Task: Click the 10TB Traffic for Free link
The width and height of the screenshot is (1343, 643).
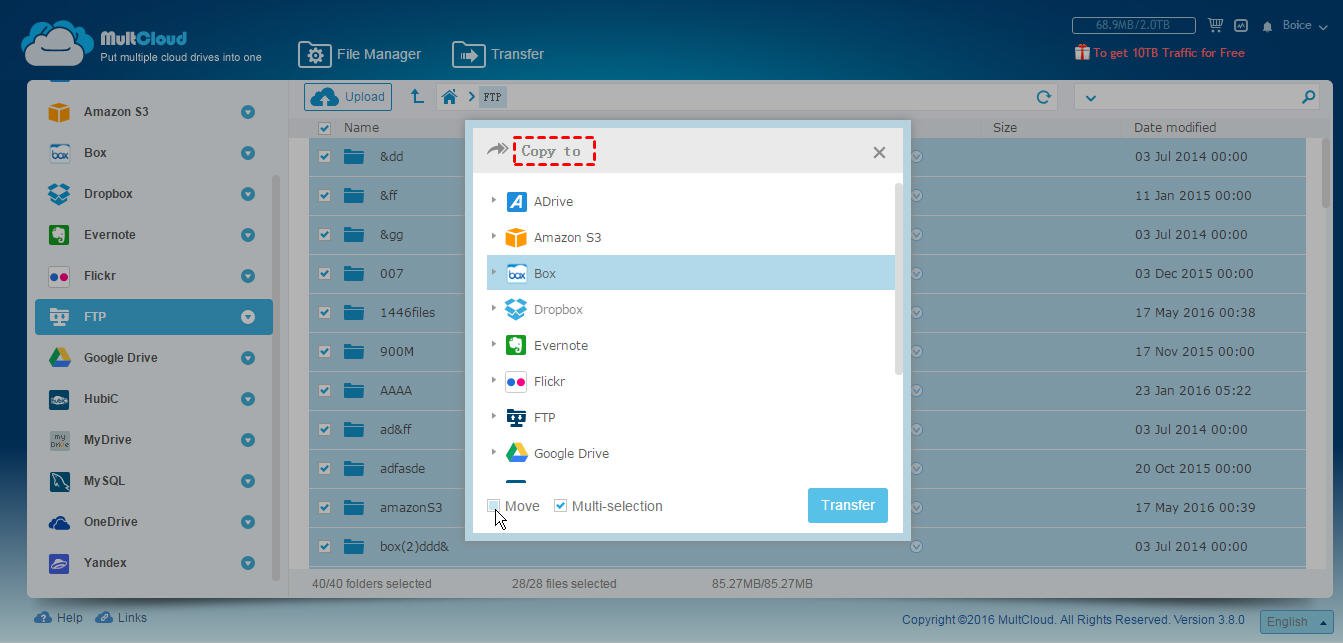Action: [1160, 52]
